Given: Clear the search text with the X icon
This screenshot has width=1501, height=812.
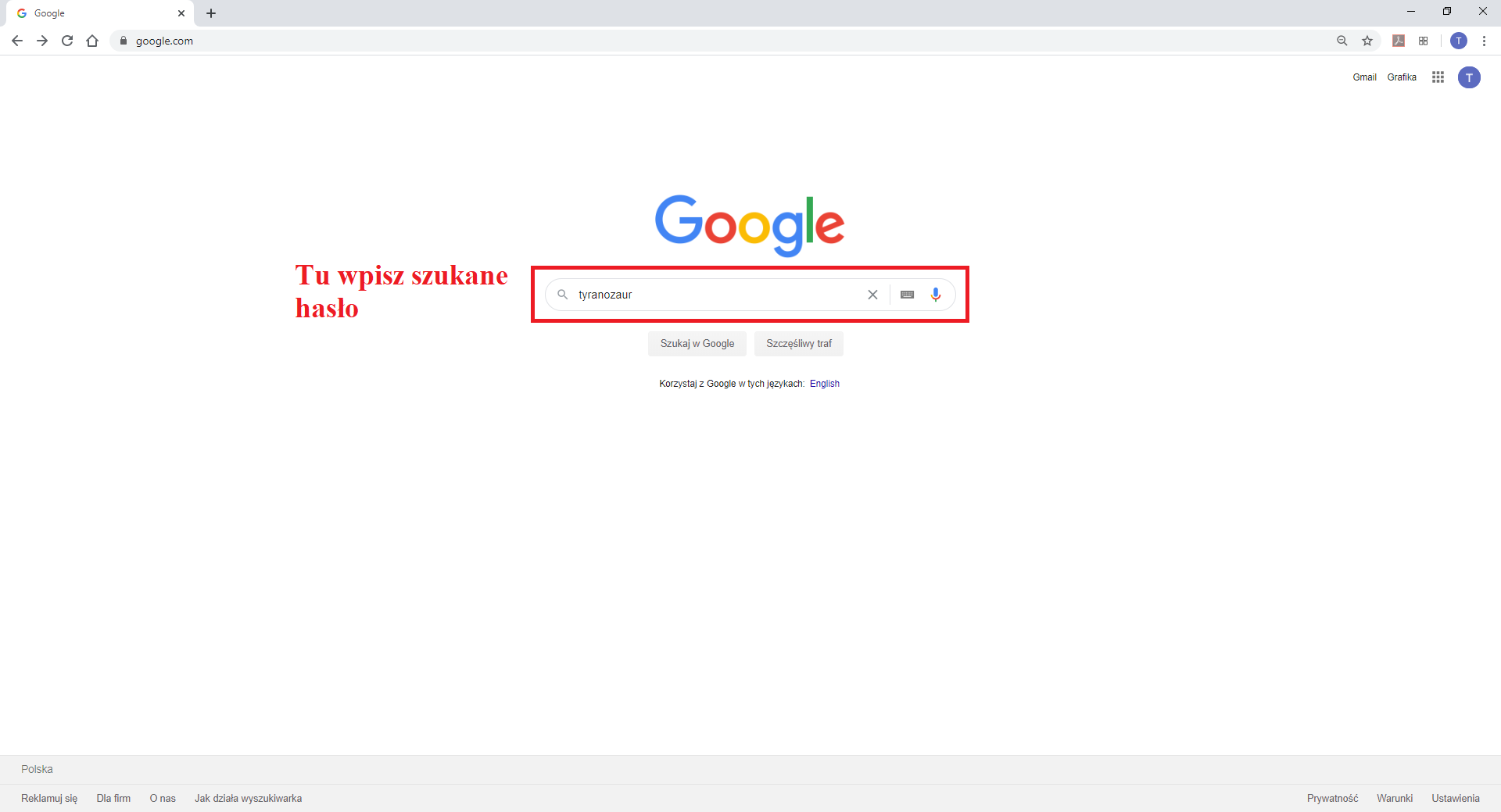Looking at the screenshot, I should coord(872,295).
